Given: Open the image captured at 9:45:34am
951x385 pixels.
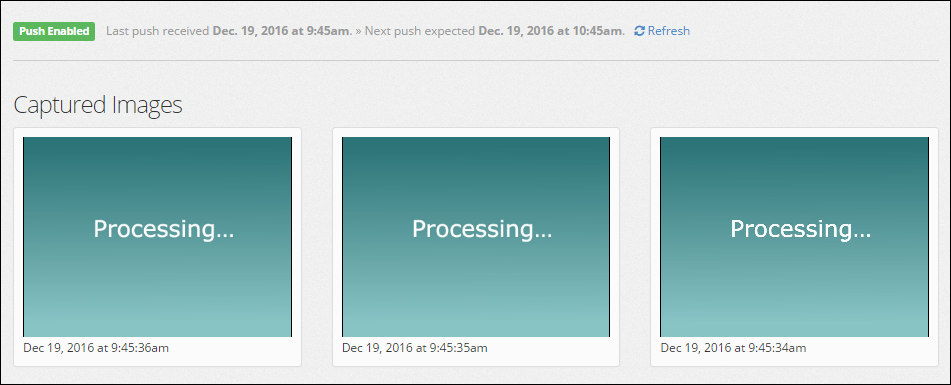Looking at the screenshot, I should tap(795, 236).
